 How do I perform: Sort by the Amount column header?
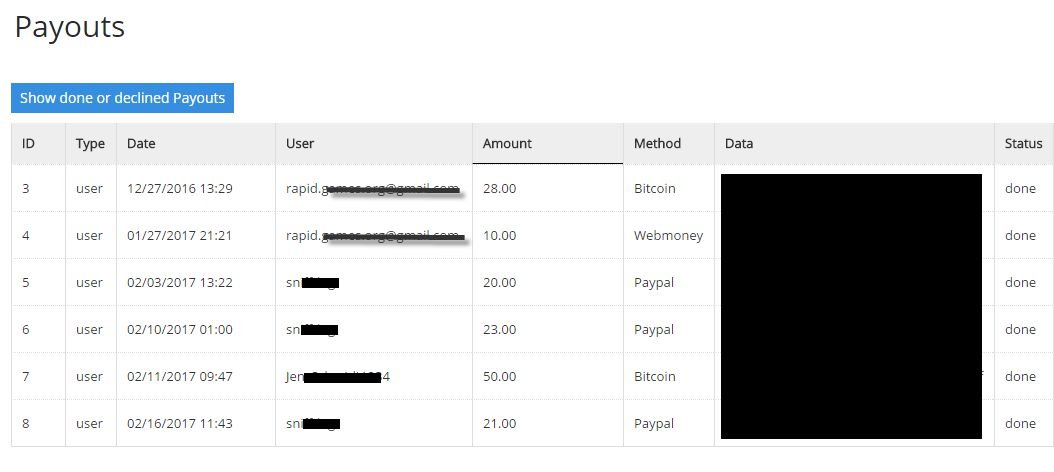507,144
